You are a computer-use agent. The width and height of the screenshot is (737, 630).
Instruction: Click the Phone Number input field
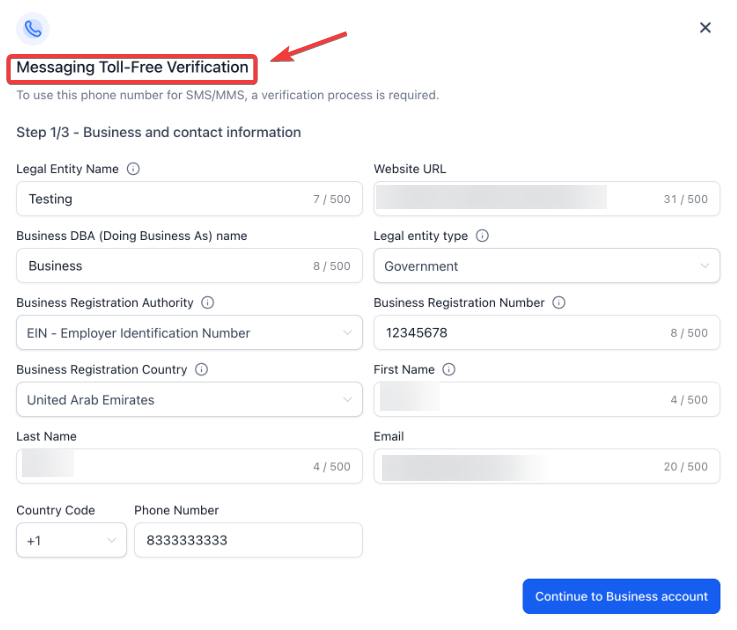coord(248,540)
